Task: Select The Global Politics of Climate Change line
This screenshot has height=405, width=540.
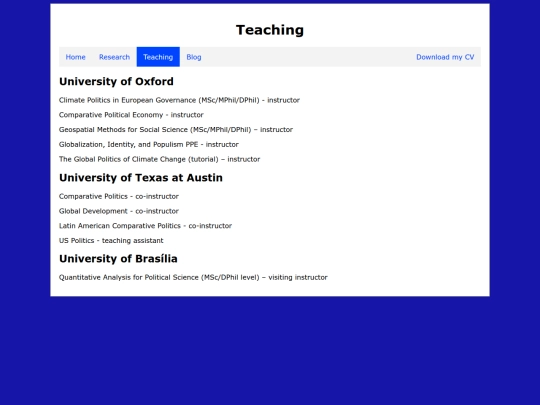Action: tap(159, 159)
